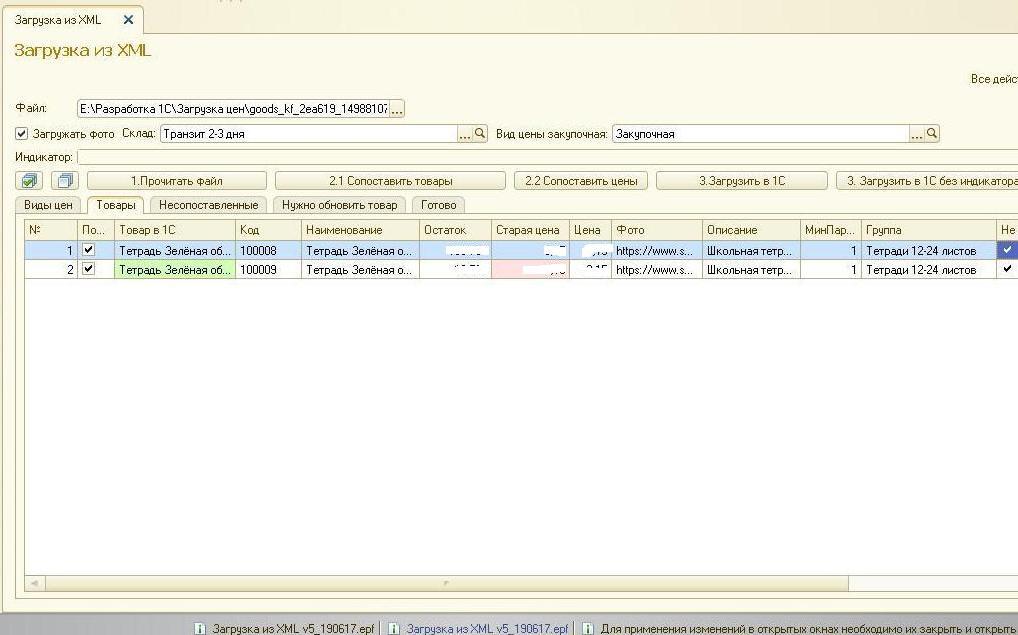Click the Остаток column header
1018x635 pixels.
coord(455,230)
